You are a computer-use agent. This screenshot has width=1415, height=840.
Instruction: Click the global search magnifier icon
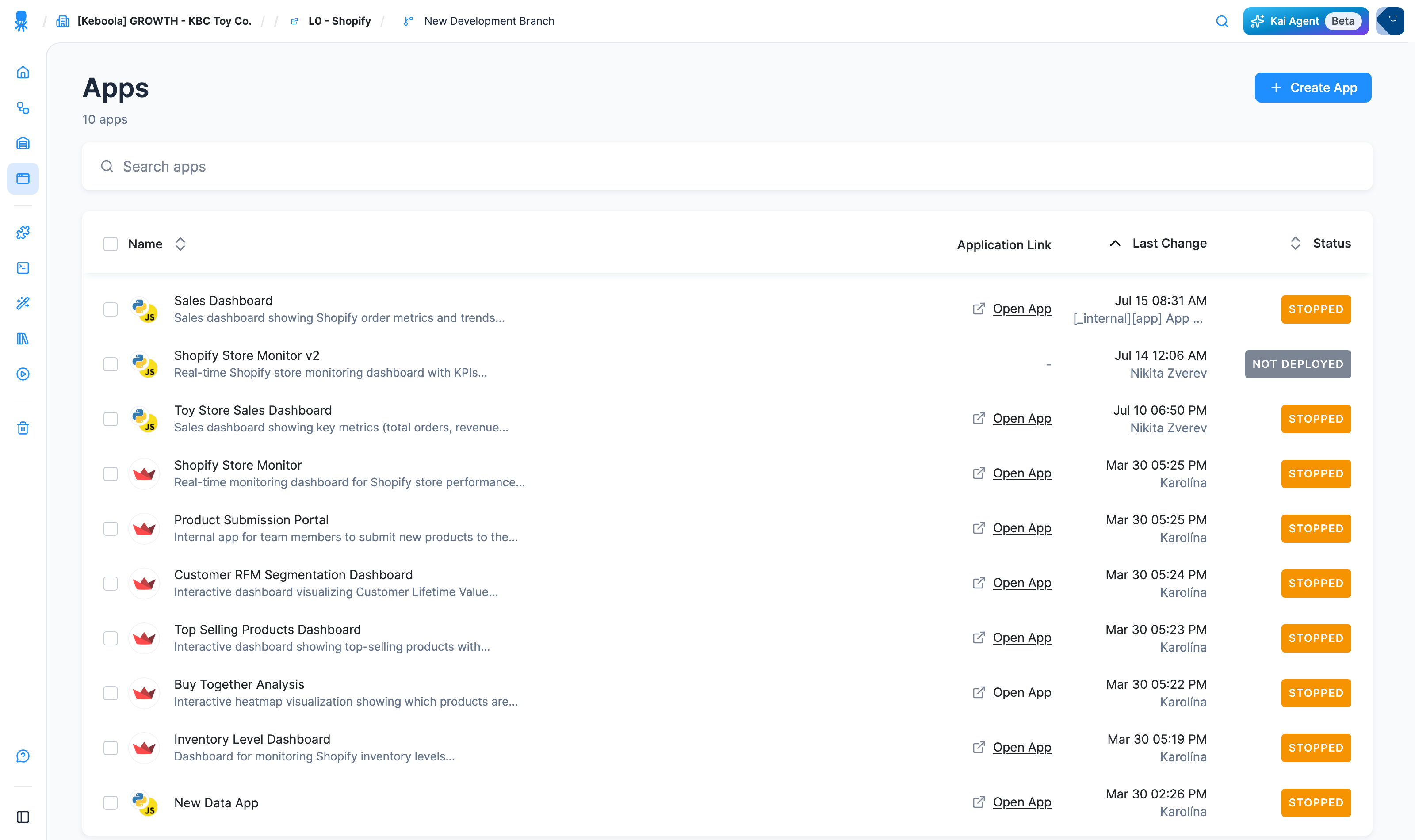point(1222,22)
